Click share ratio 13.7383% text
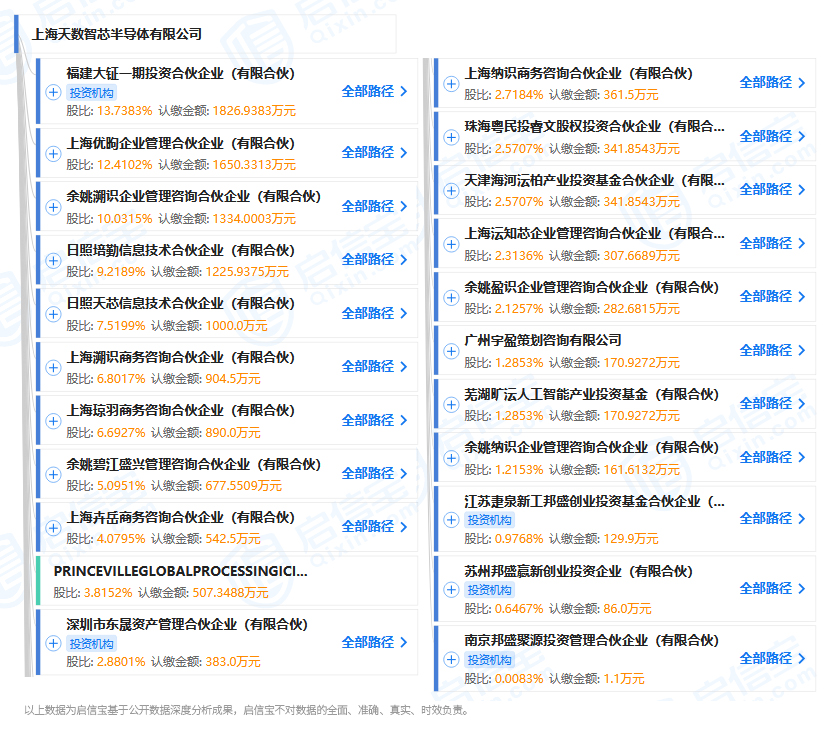825x740 pixels. click(x=125, y=111)
